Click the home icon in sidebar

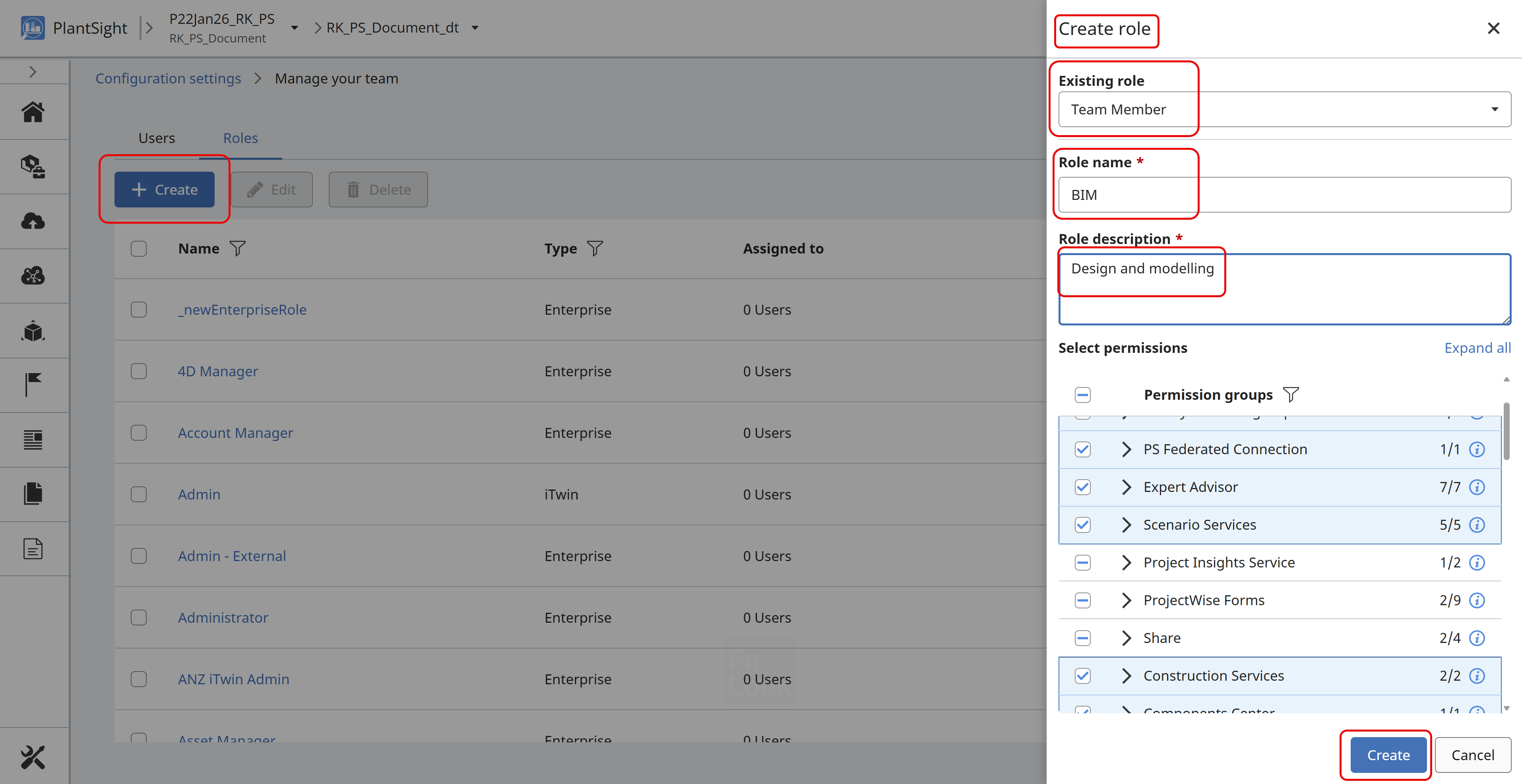33,112
